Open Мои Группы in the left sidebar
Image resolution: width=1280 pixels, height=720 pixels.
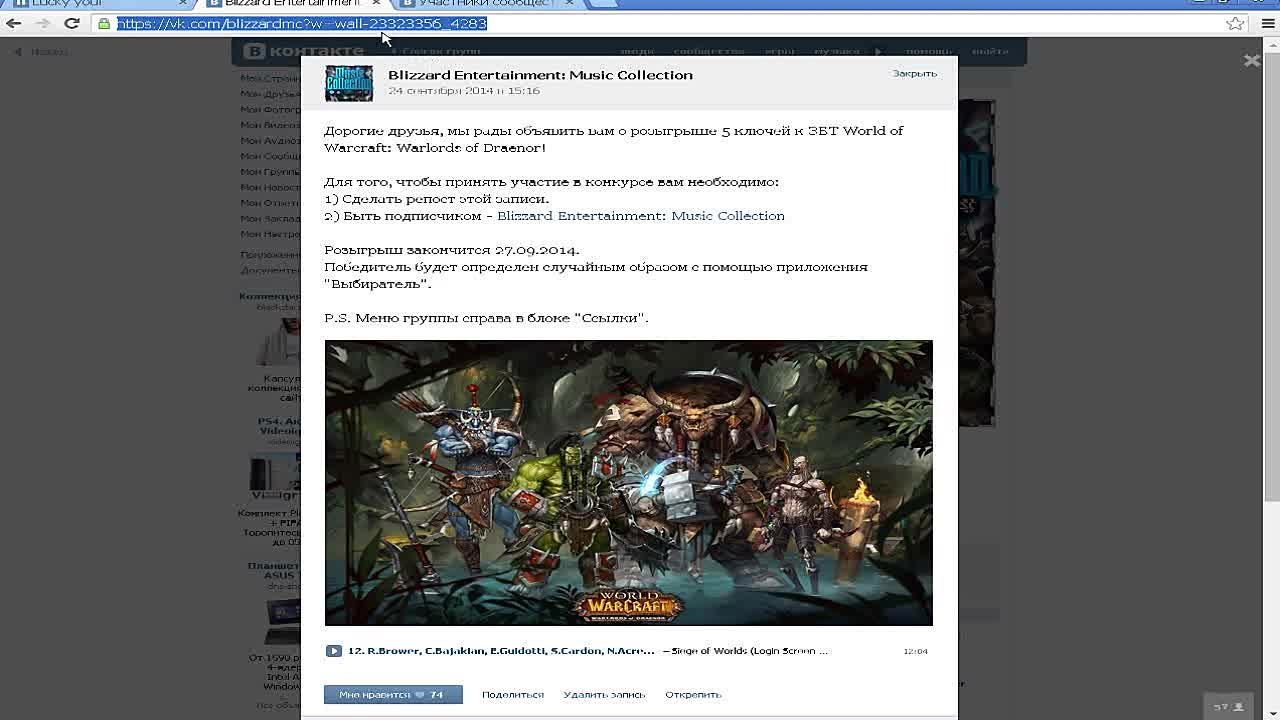[270, 172]
